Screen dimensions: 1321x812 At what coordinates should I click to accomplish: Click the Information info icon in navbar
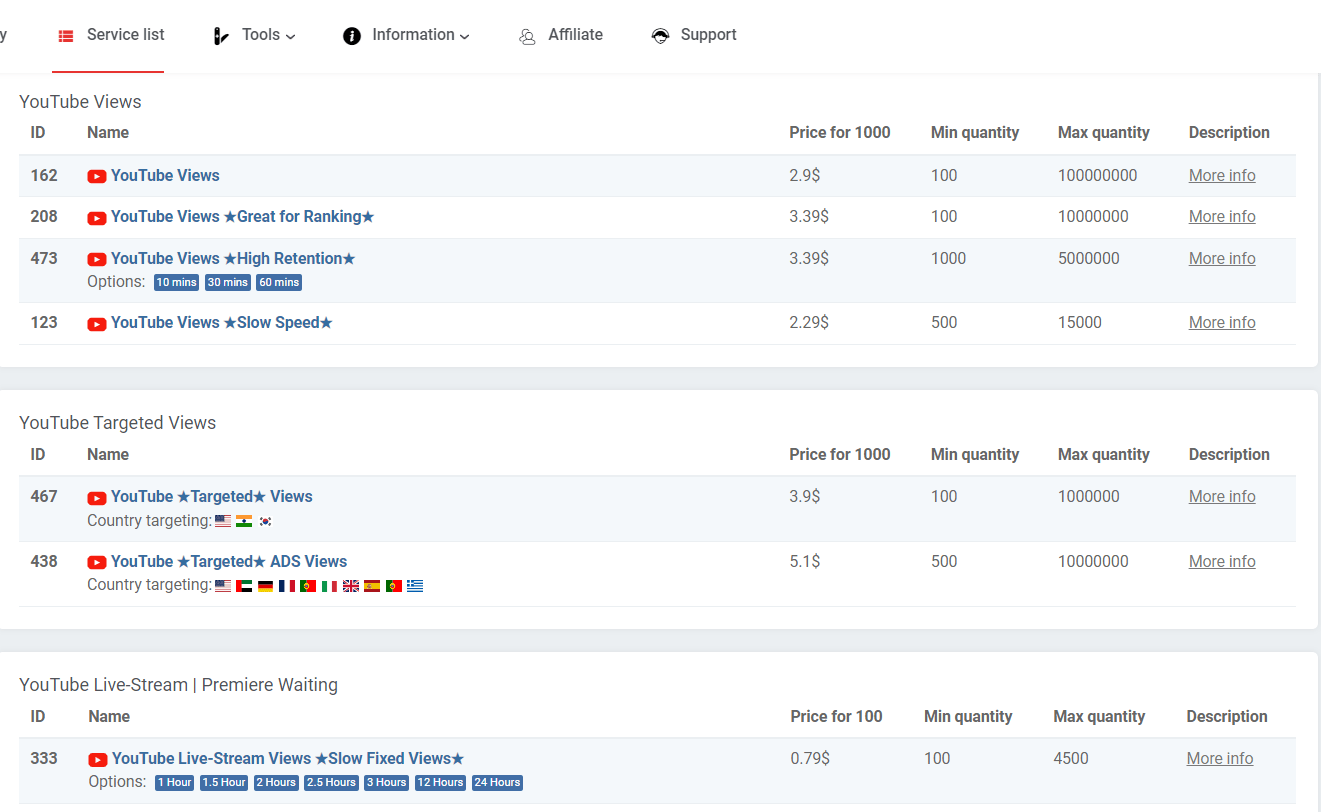coord(351,35)
